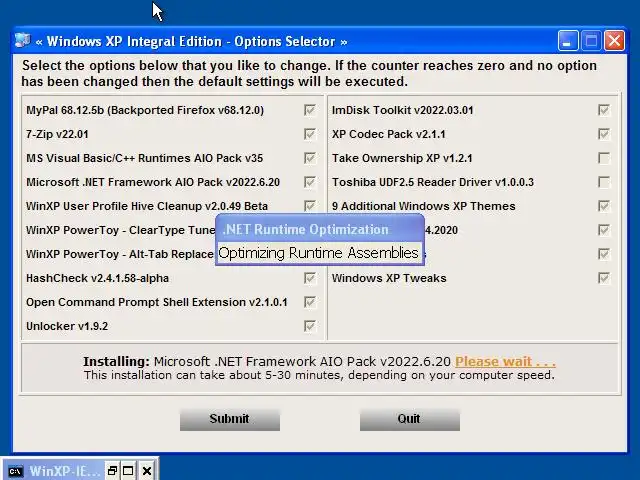This screenshot has height=480, width=640.
Task: Toggle checkbox in the row ending 4.2020
Action: 604,230
